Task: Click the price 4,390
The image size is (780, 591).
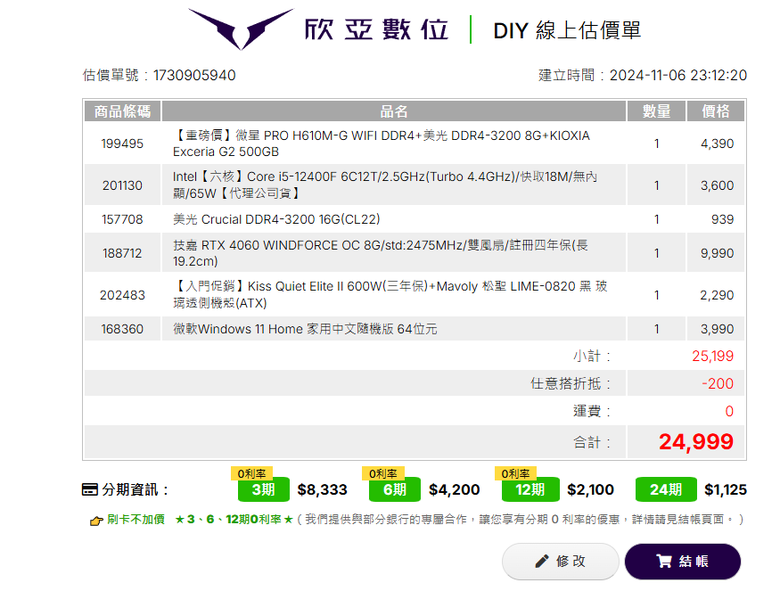Action: tap(717, 144)
